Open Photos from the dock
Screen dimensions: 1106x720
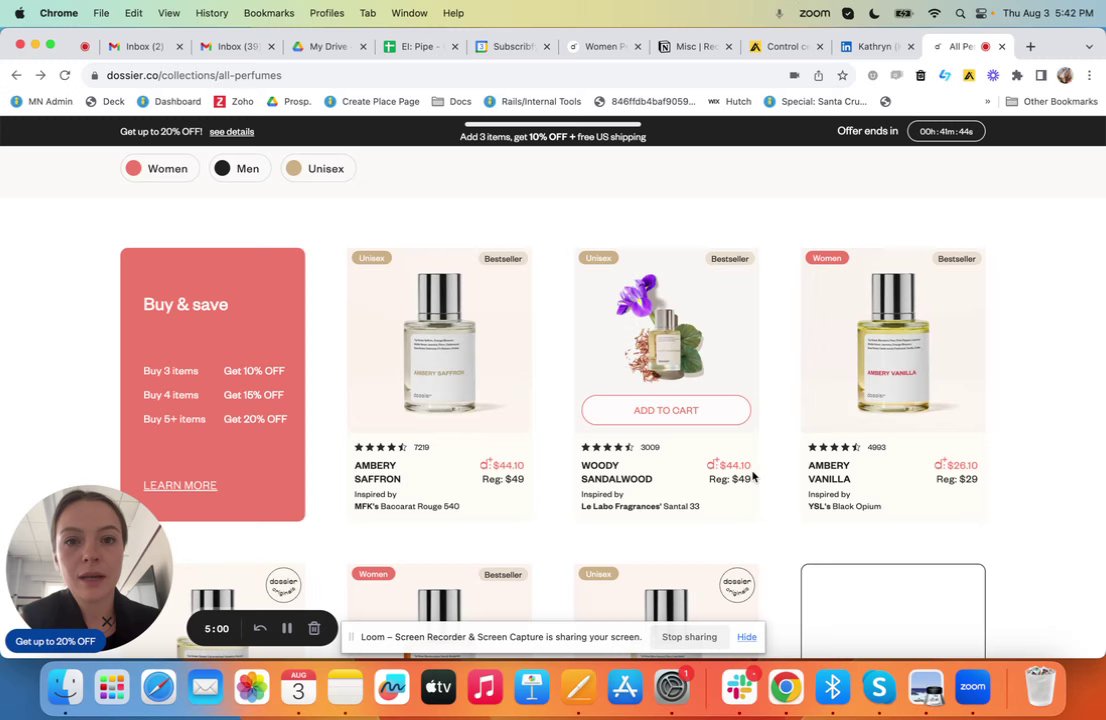click(251, 686)
